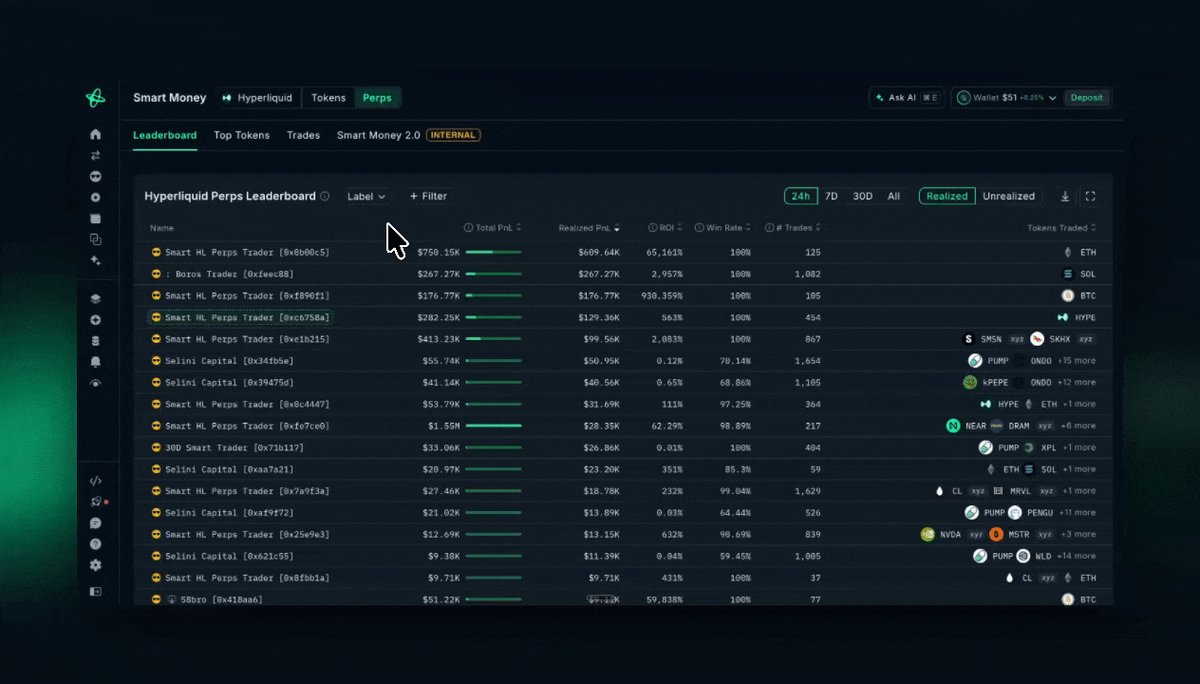The image size is (1200, 684).
Task: Click the 930,359% ROI value
Action: point(662,296)
